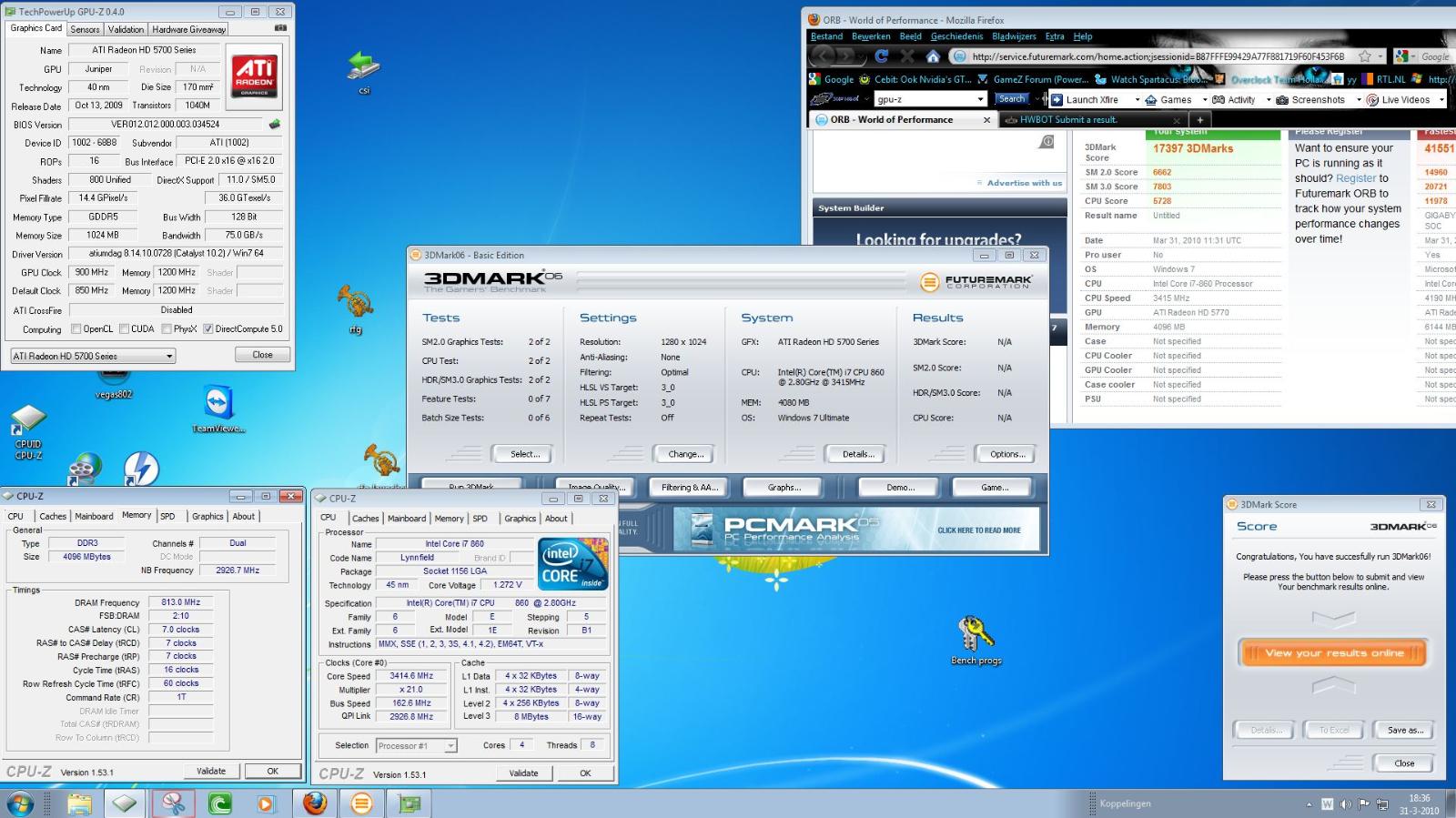The height and width of the screenshot is (818, 1456).
Task: Click the GPU-Z taskbar icon
Action: coord(409,803)
